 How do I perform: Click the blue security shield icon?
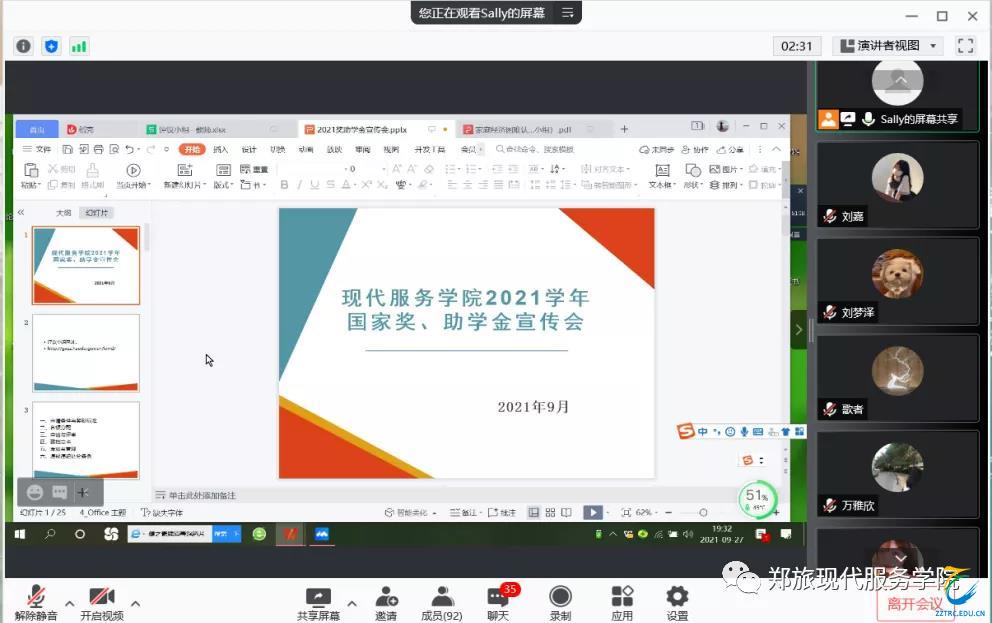pos(51,46)
